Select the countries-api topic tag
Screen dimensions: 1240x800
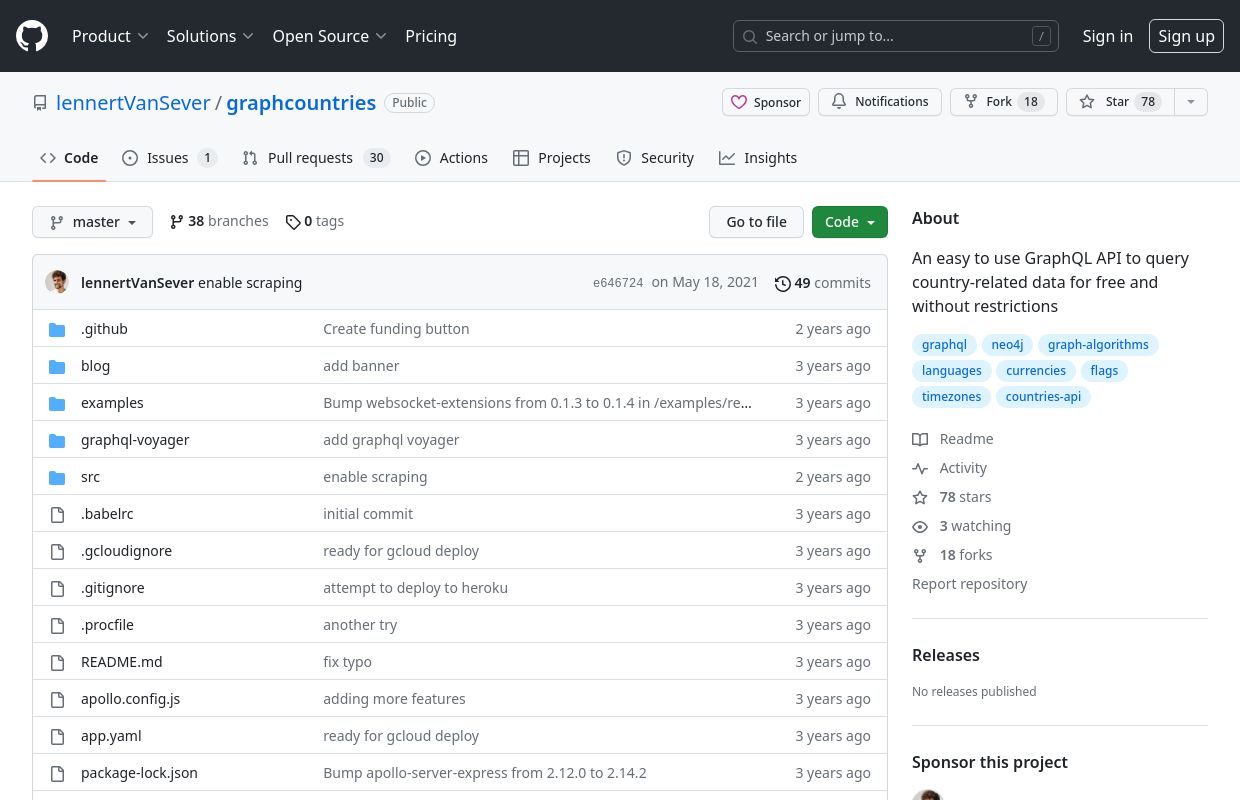(1043, 397)
